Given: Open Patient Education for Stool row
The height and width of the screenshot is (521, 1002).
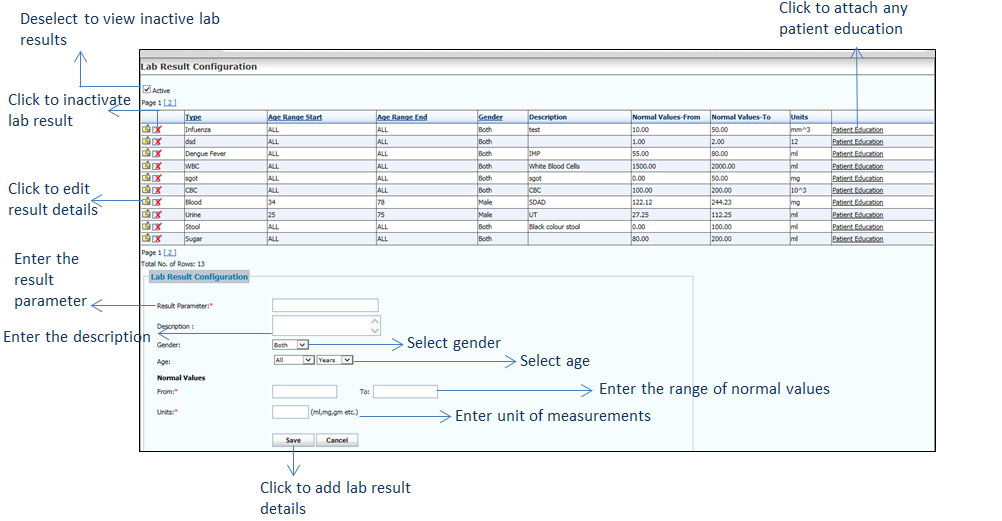Looking at the screenshot, I should [858, 227].
